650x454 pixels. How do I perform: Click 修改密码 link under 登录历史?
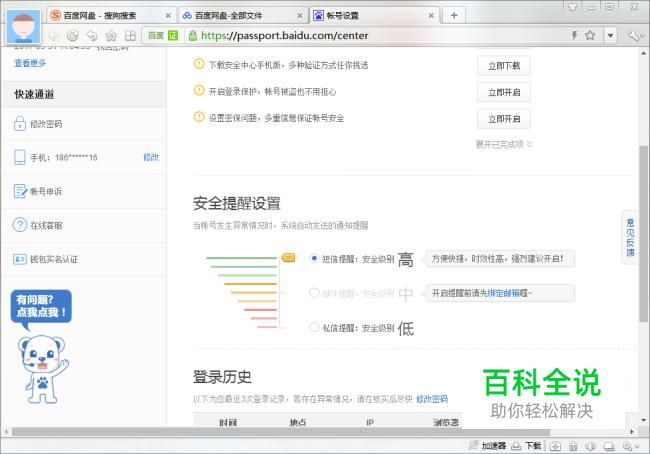(432, 399)
